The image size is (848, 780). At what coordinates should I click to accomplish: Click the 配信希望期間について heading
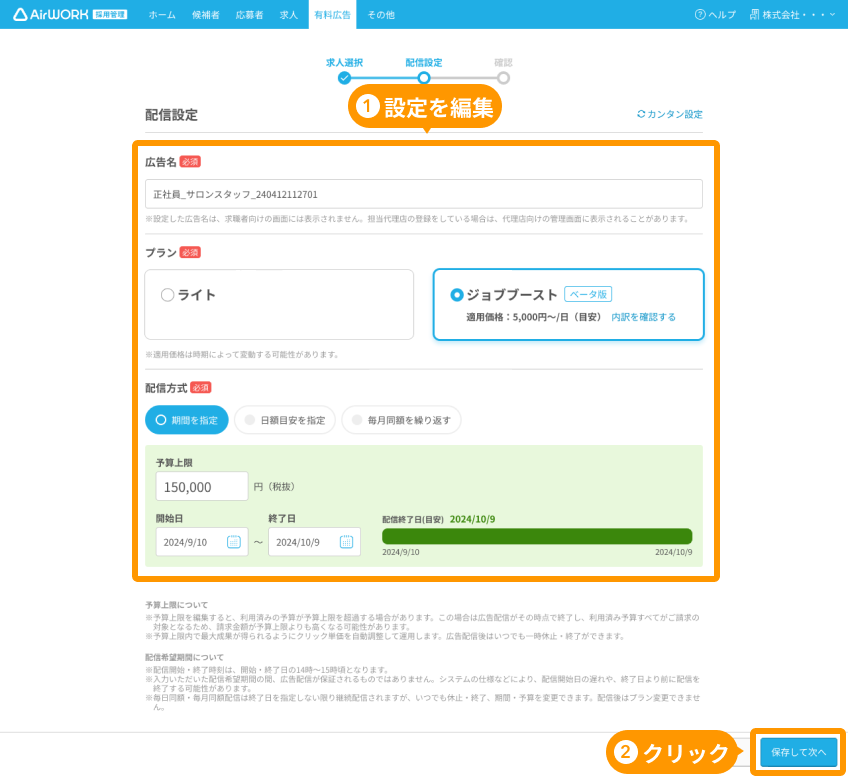coord(184,657)
